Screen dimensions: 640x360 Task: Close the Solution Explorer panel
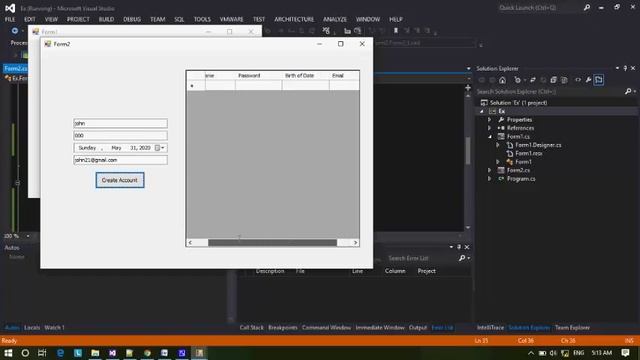click(633, 68)
